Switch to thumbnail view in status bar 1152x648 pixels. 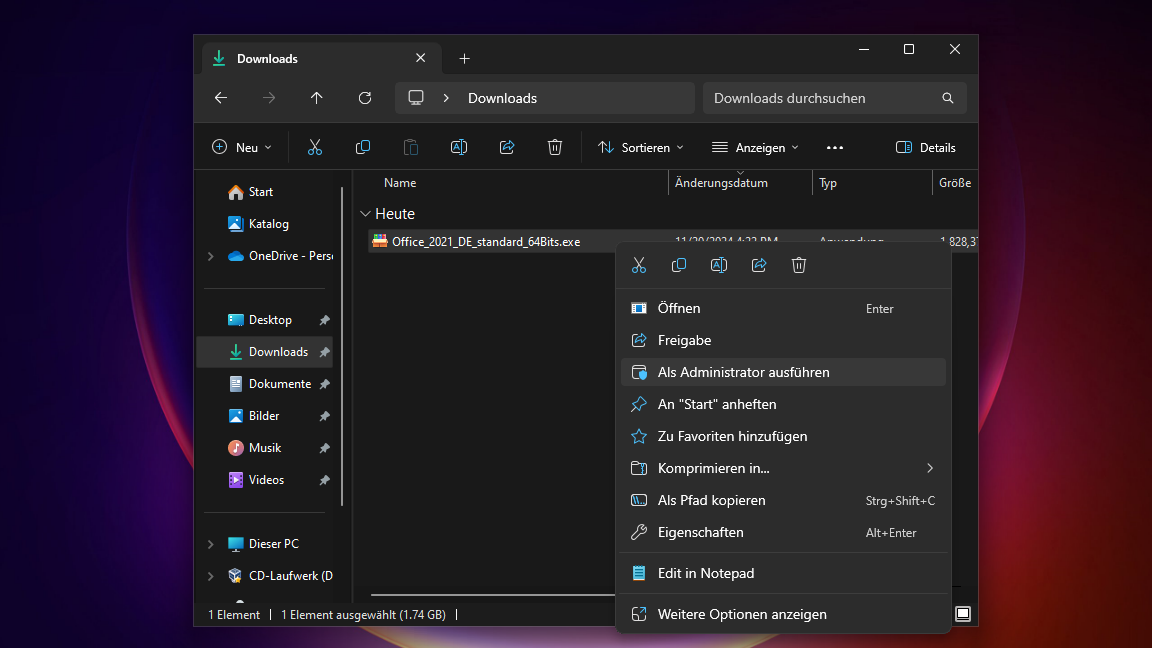[962, 613]
